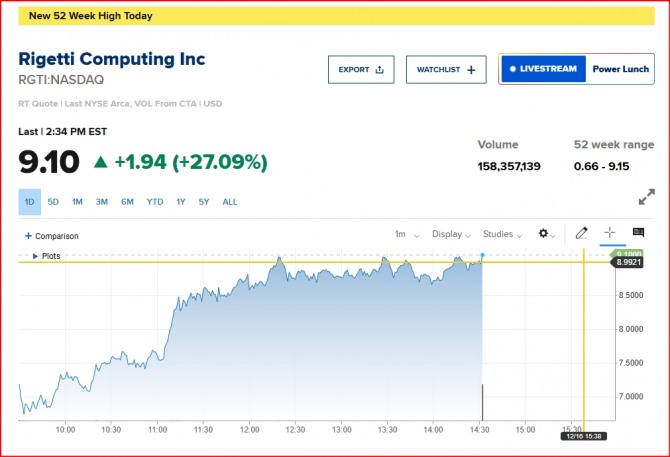Select the 1M range tab
Viewport: 670px width, 457px height.
[x=77, y=202]
